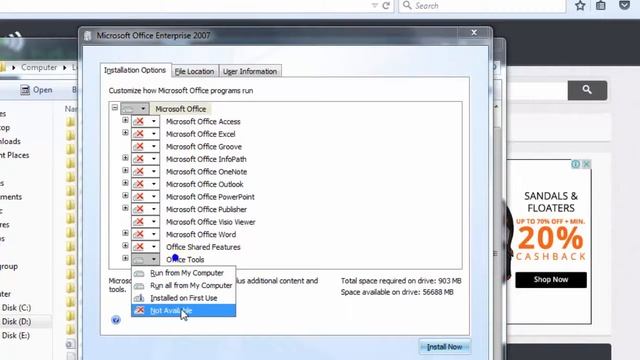
Task: Expand the Microsoft Office Publisher tree node
Action: tap(125, 208)
